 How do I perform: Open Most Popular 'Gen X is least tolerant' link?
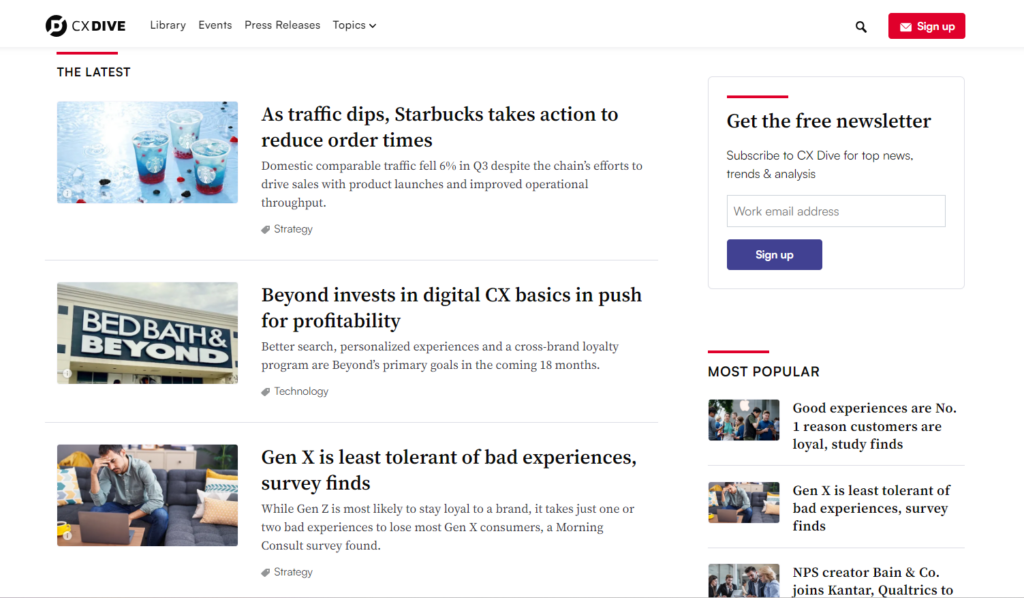pos(871,508)
